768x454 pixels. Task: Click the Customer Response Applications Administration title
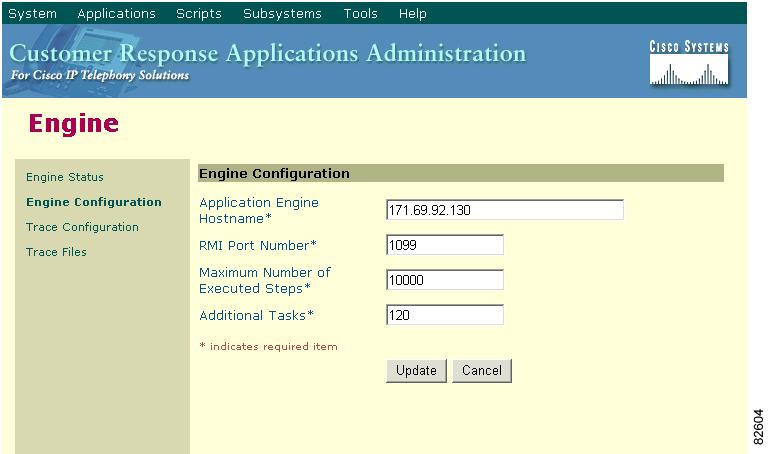coord(267,53)
